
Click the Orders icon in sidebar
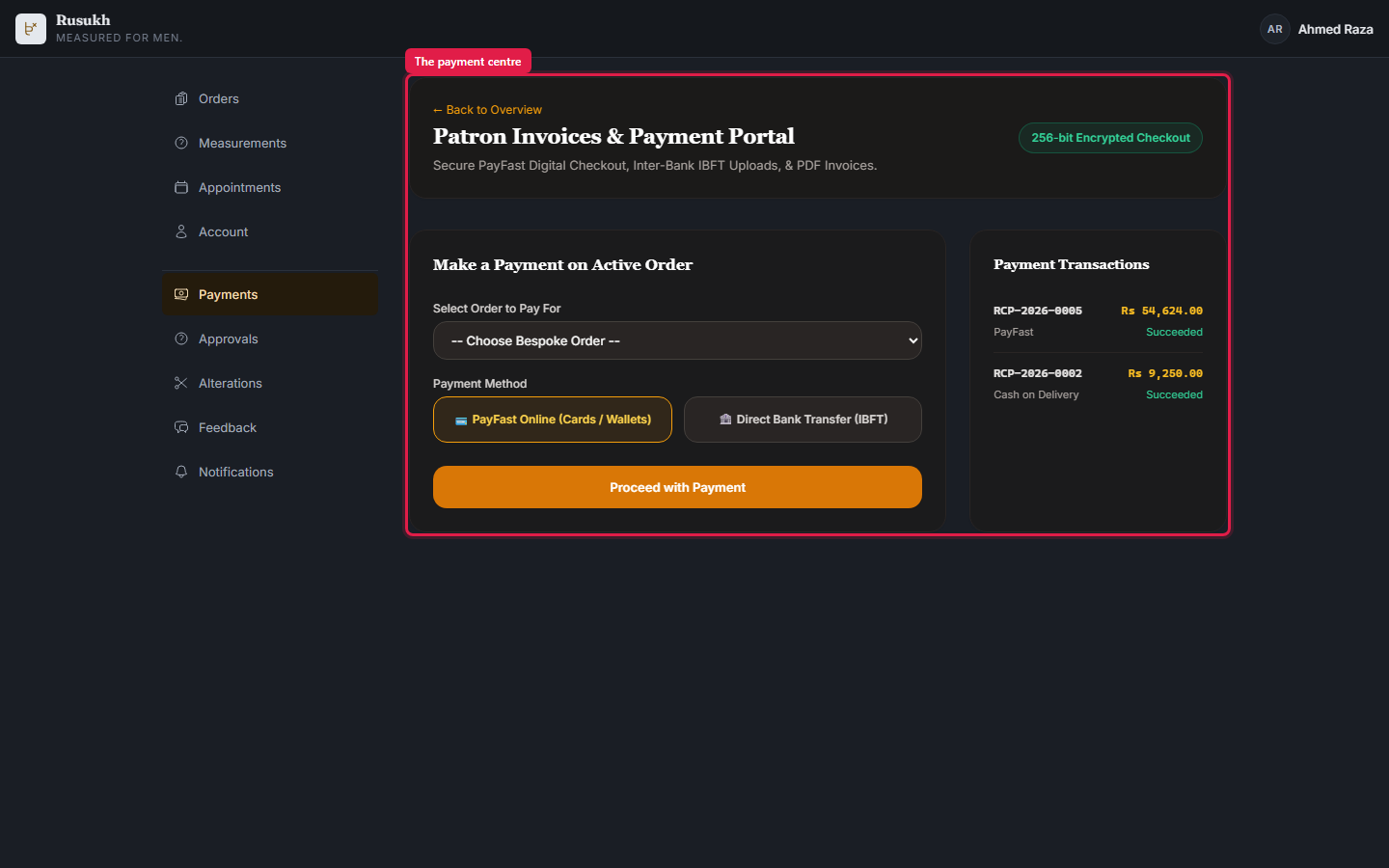[x=180, y=99]
